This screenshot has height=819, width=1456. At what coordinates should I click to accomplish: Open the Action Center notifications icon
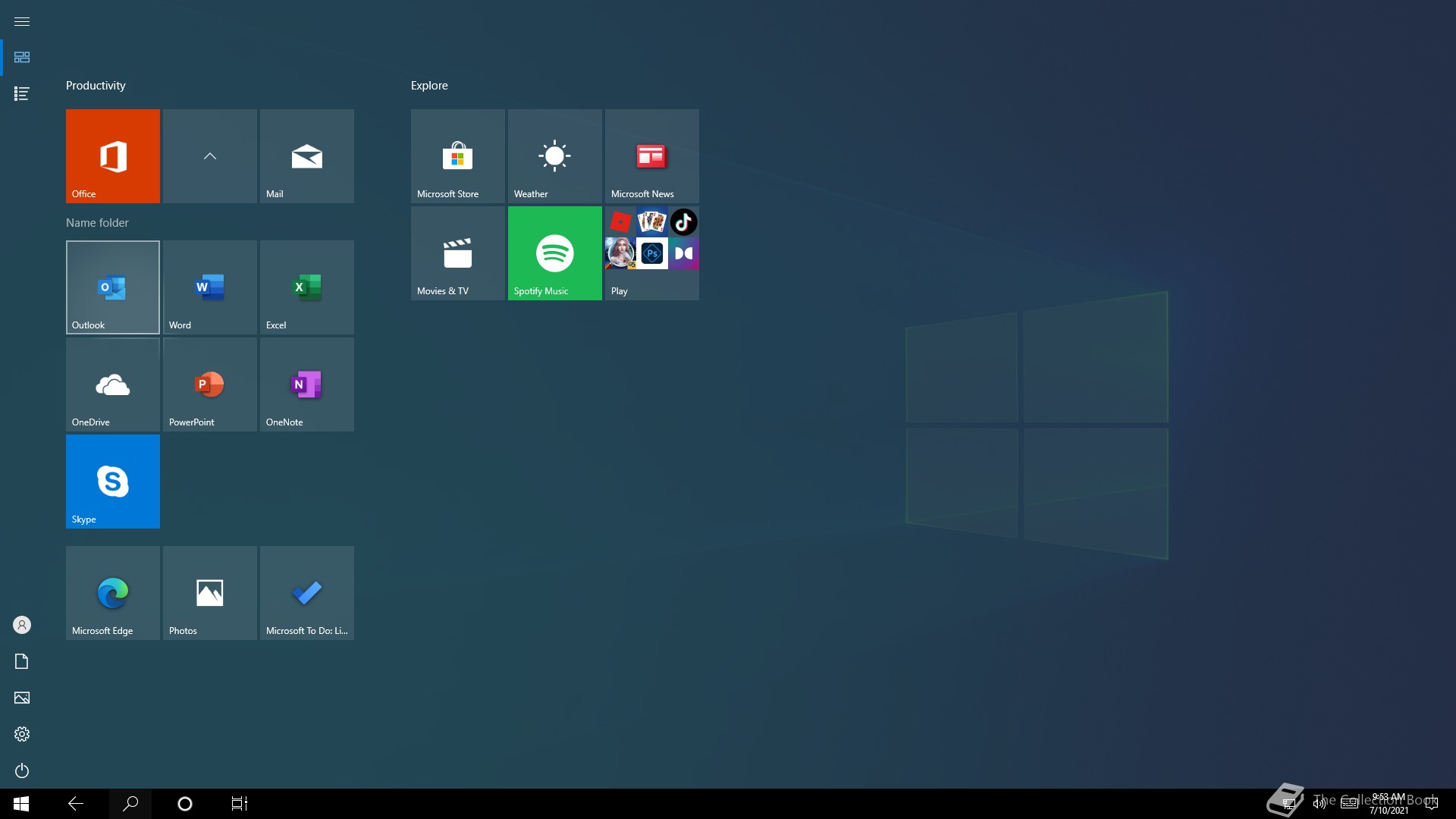1432,804
